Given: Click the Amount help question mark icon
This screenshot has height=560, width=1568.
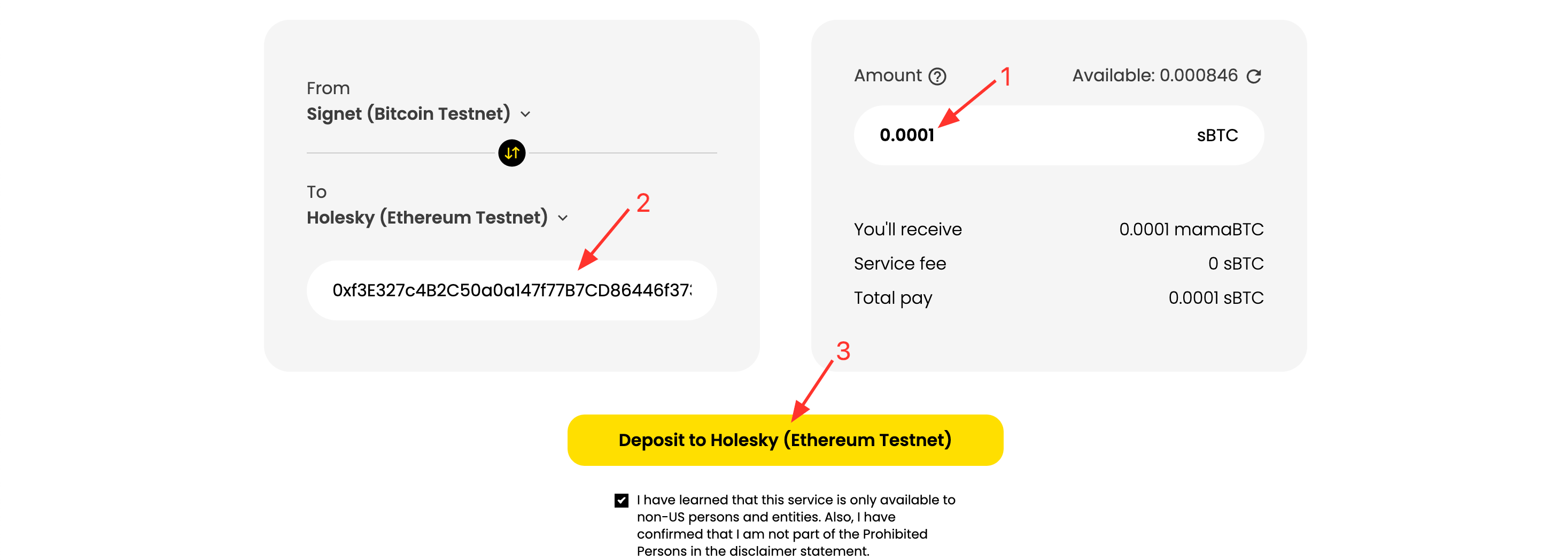Looking at the screenshot, I should (937, 76).
